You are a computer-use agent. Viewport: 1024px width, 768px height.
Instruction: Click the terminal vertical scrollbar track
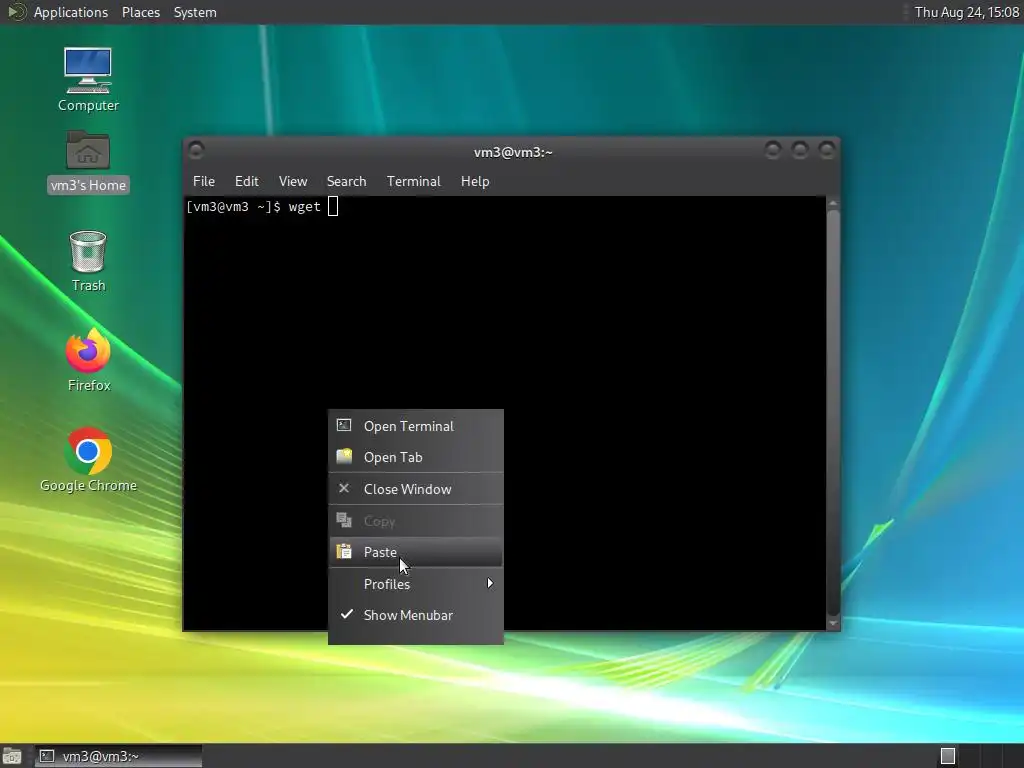833,413
